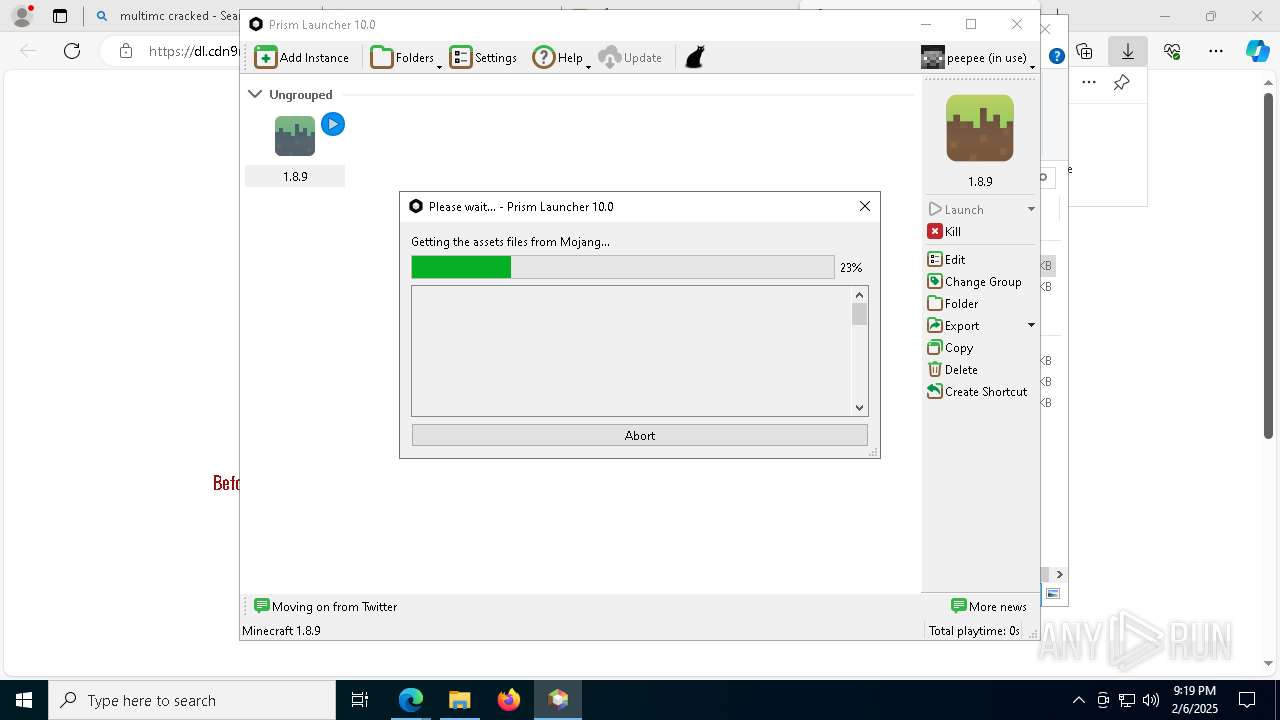Kill the running instance
The width and height of the screenshot is (1280, 720).
[944, 231]
